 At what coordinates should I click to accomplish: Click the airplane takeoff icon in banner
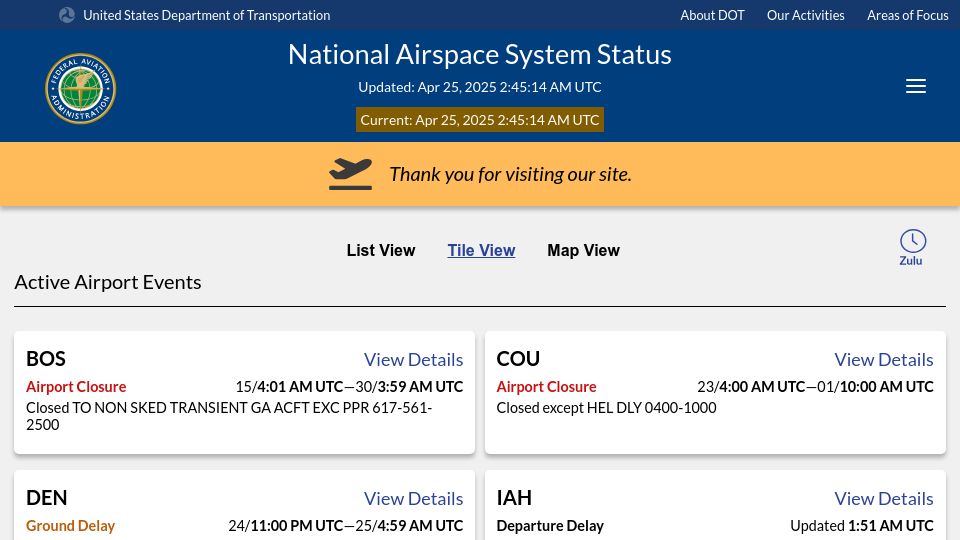tap(350, 174)
